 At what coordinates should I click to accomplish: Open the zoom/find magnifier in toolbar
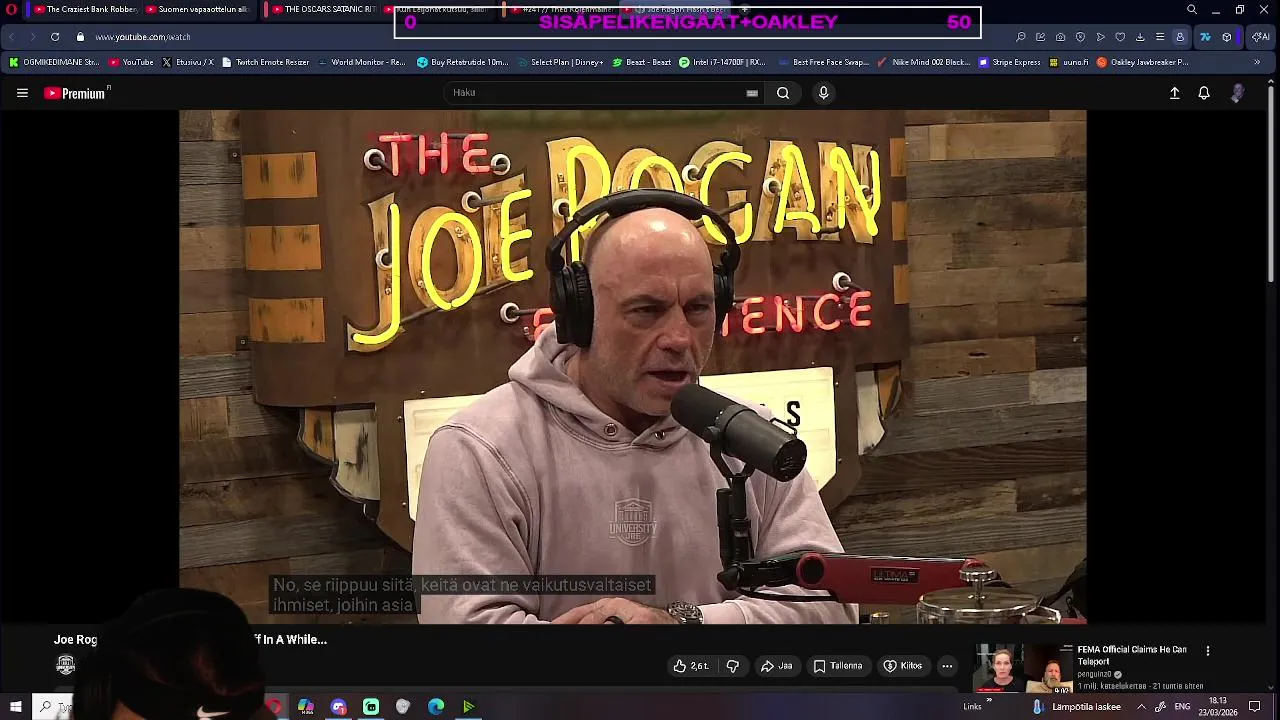tap(1020, 37)
